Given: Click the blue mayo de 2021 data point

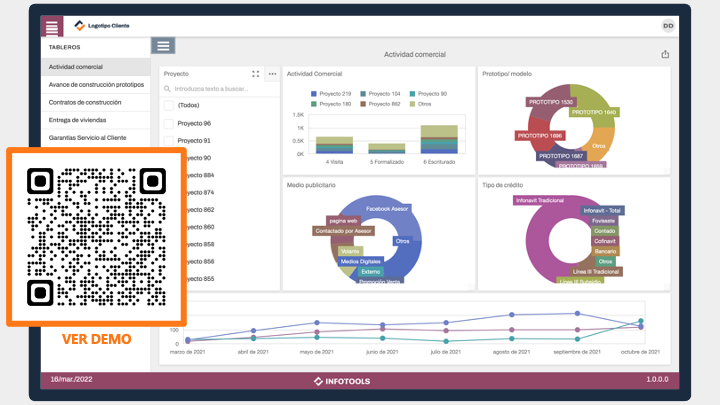Looking at the screenshot, I should (x=317, y=323).
